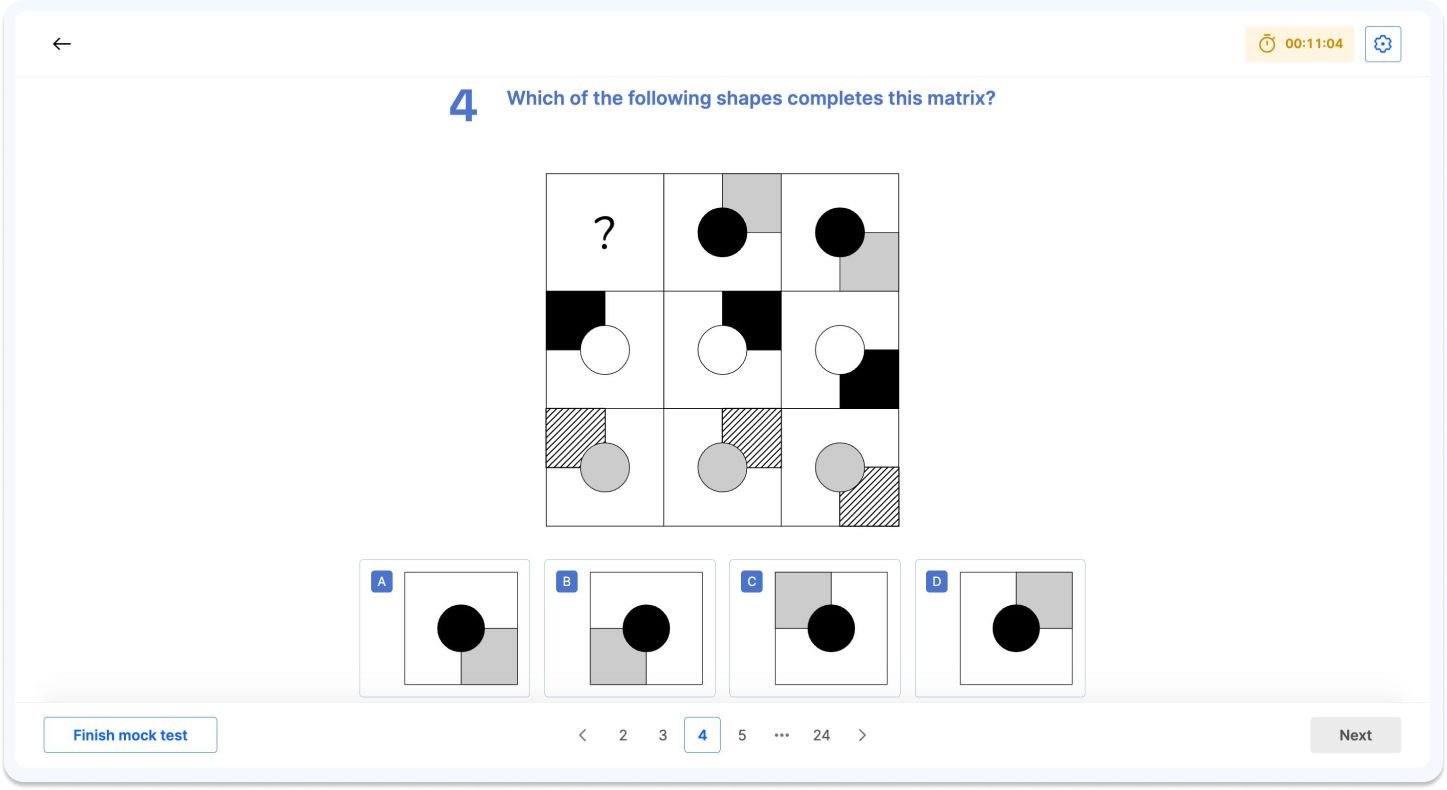Select answer option A
Image resolution: width=1447 pixels, height=790 pixels.
(x=444, y=628)
